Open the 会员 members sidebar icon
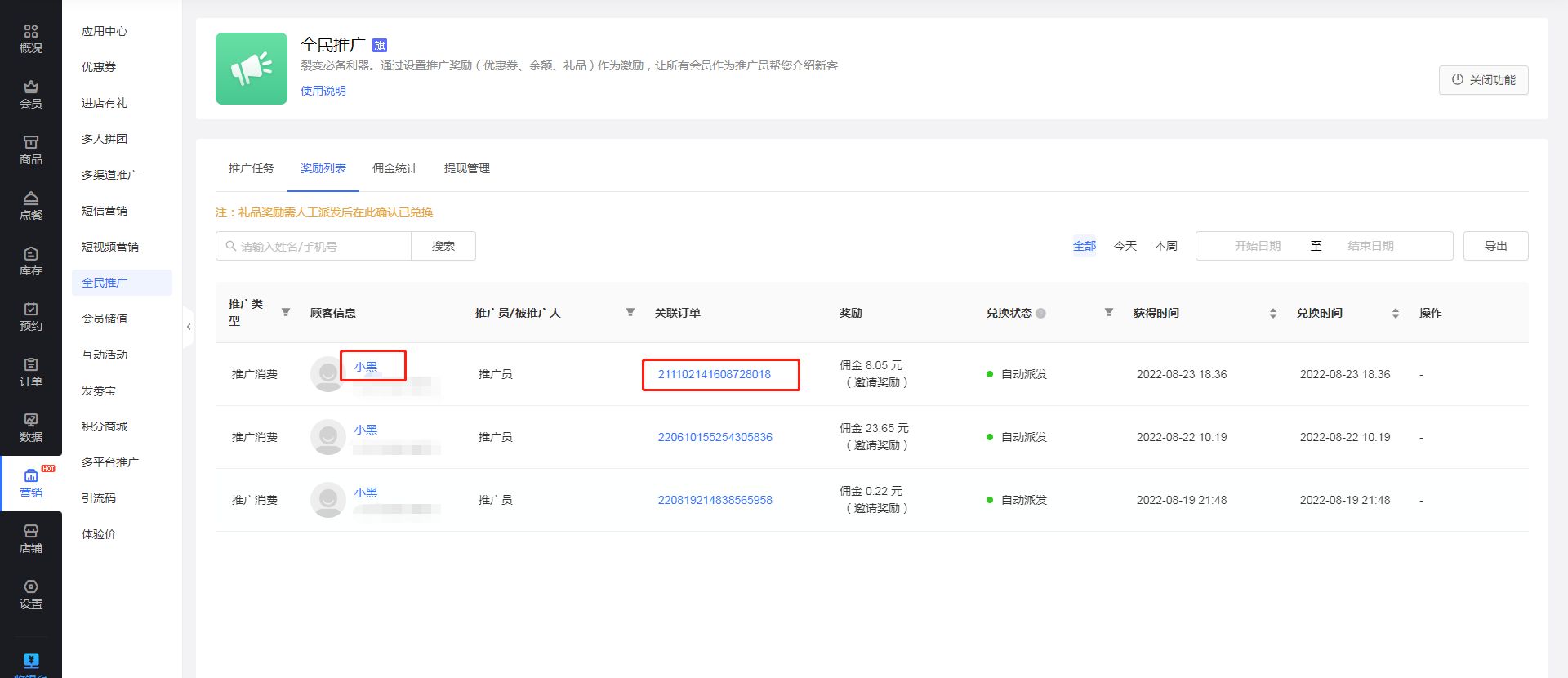The height and width of the screenshot is (678, 1568). [31, 95]
